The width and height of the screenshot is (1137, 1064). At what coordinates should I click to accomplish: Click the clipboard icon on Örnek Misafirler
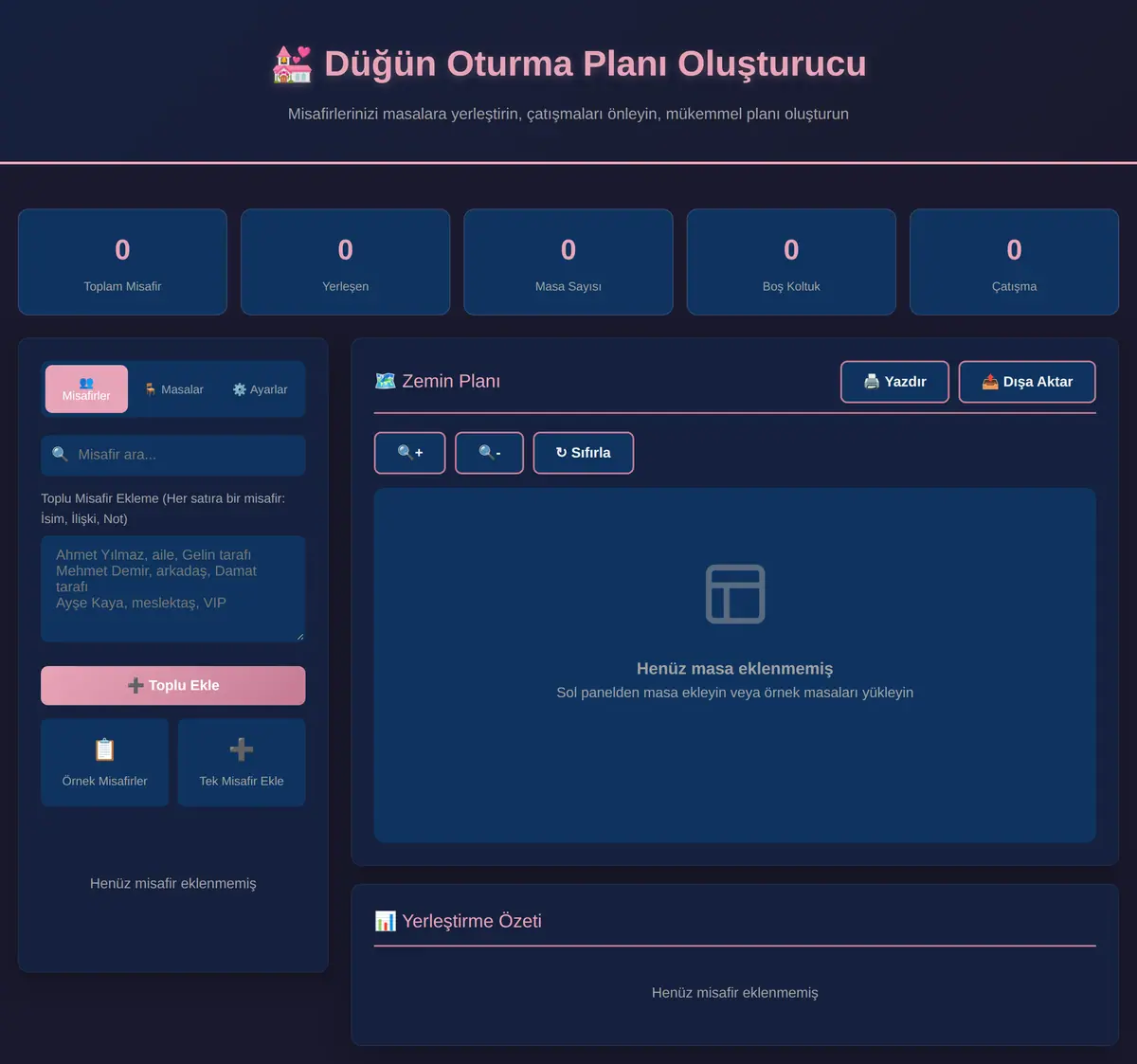104,749
